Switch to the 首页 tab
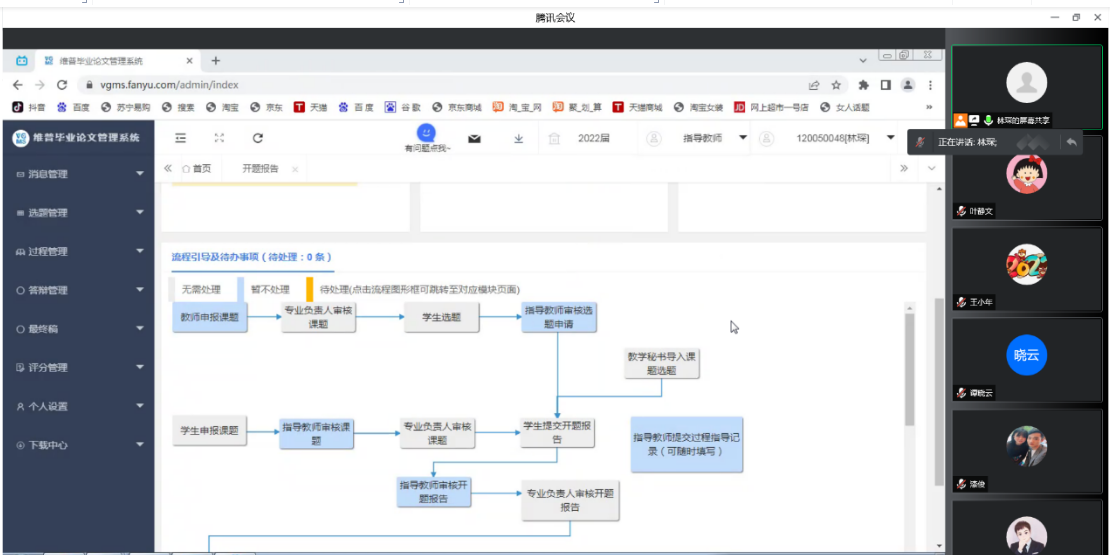 [196, 169]
